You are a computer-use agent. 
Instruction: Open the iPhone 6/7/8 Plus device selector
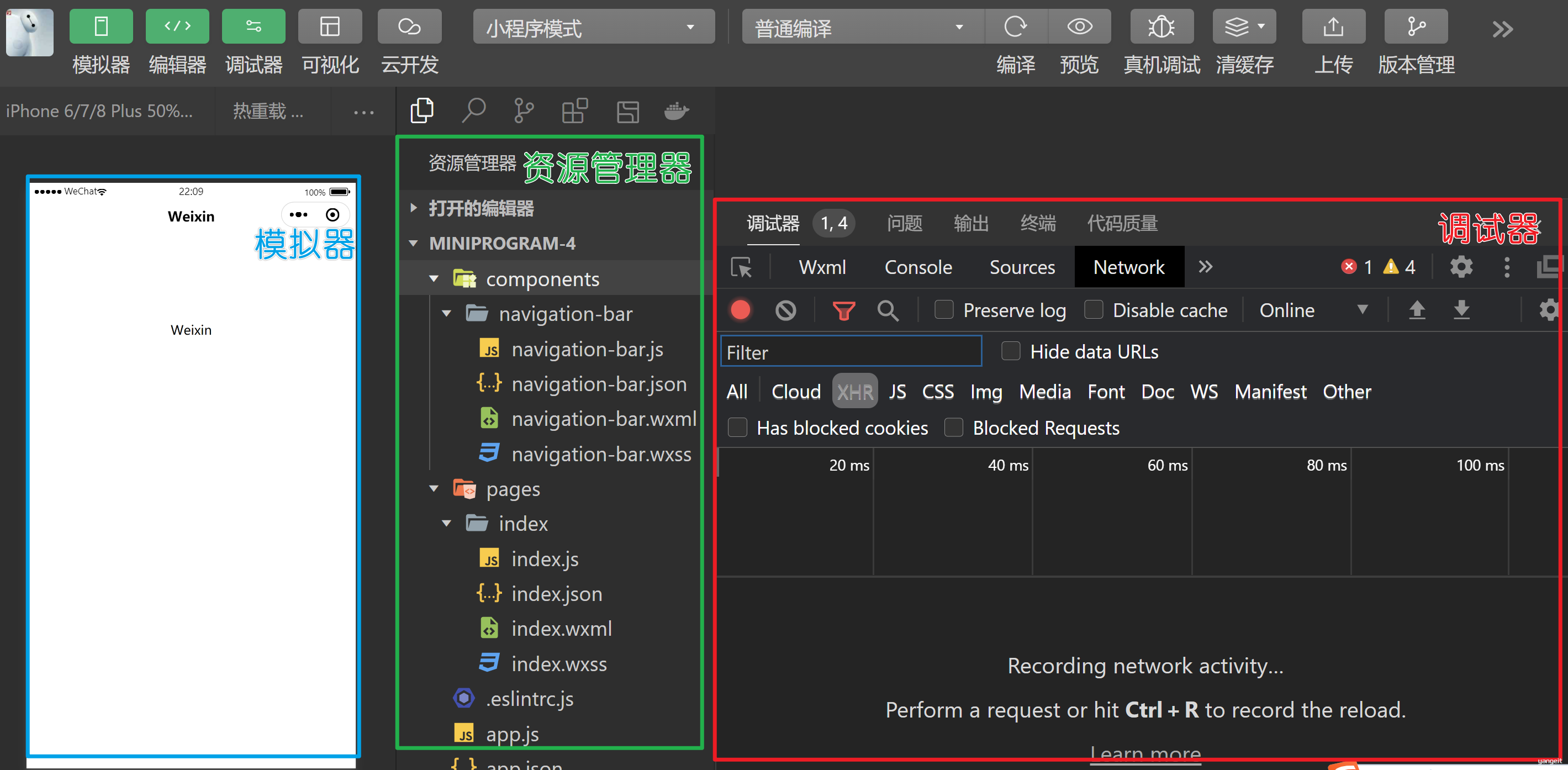(x=100, y=112)
